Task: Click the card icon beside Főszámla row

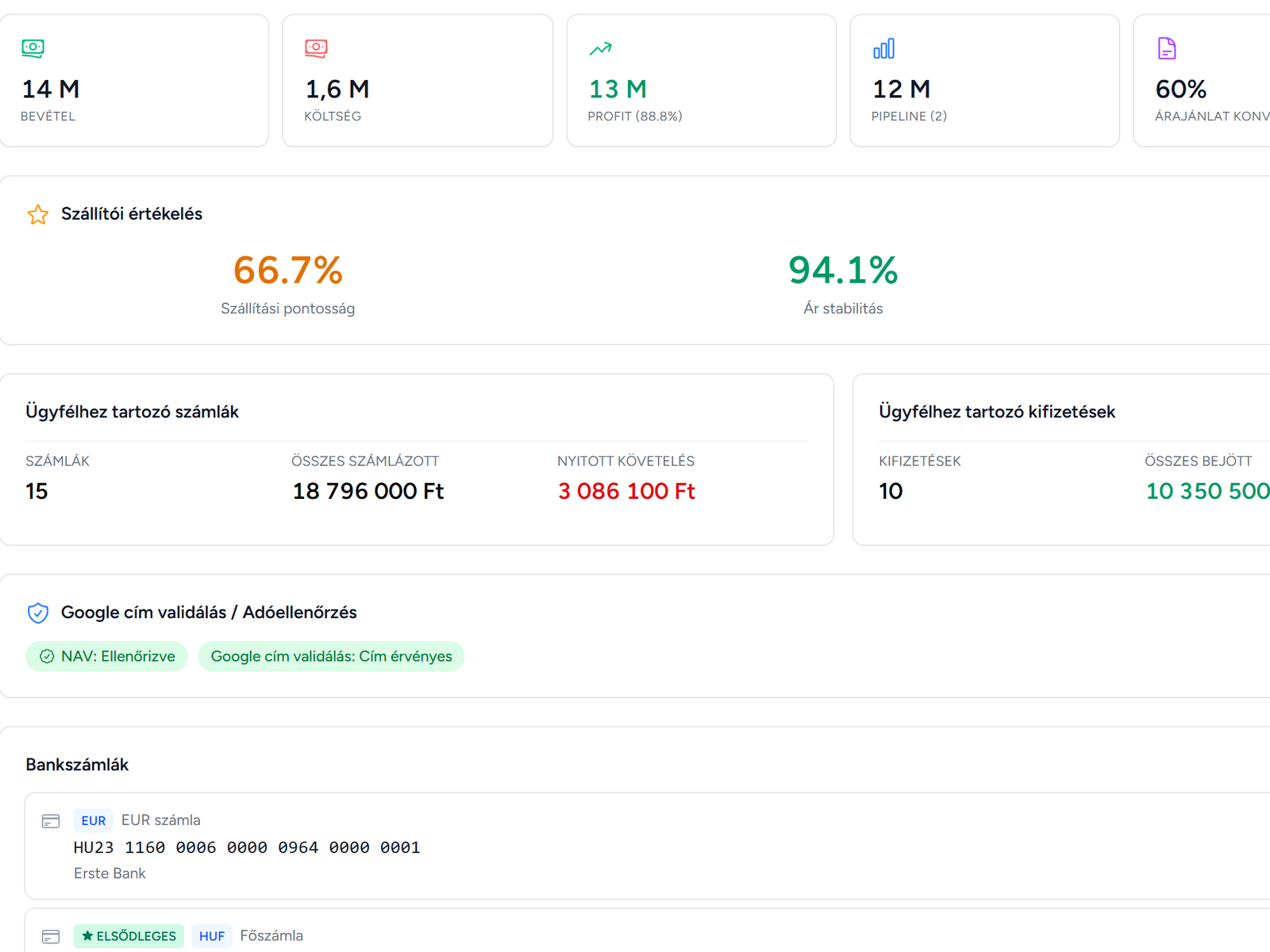Action: (51, 937)
